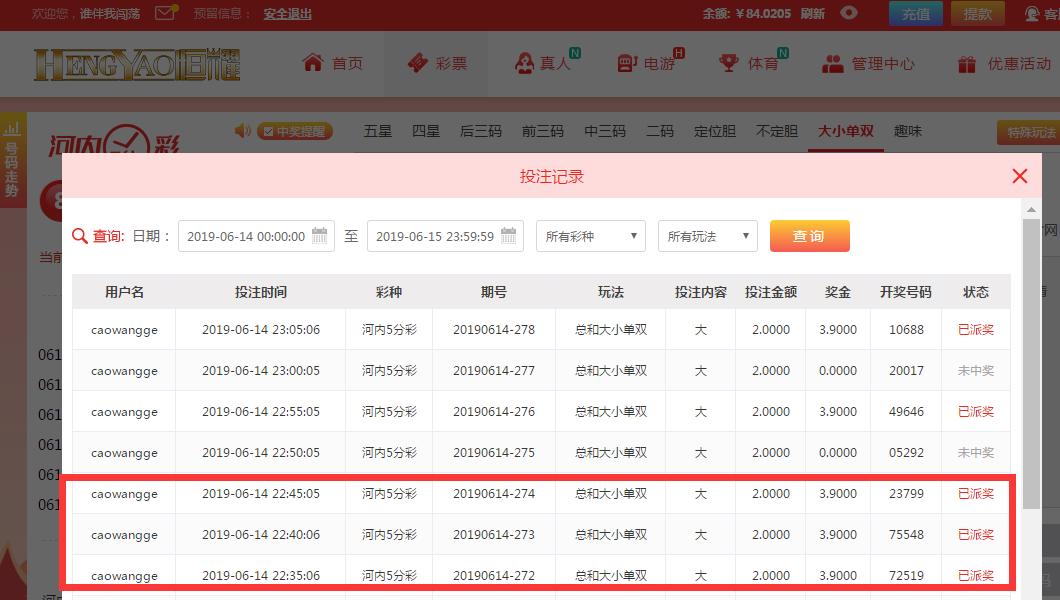The height and width of the screenshot is (600, 1060).
Task: Click the 刷新 refresh balance link
Action: coord(813,14)
